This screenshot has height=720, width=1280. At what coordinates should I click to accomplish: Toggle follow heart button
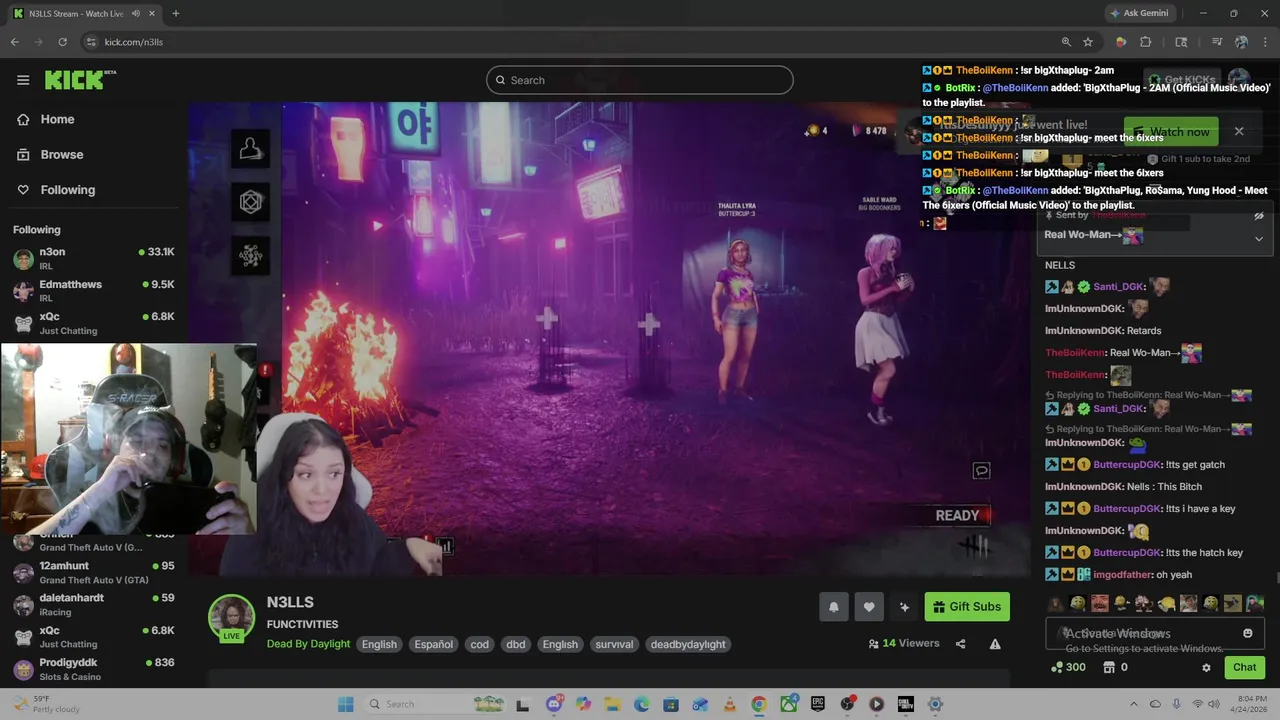point(869,607)
